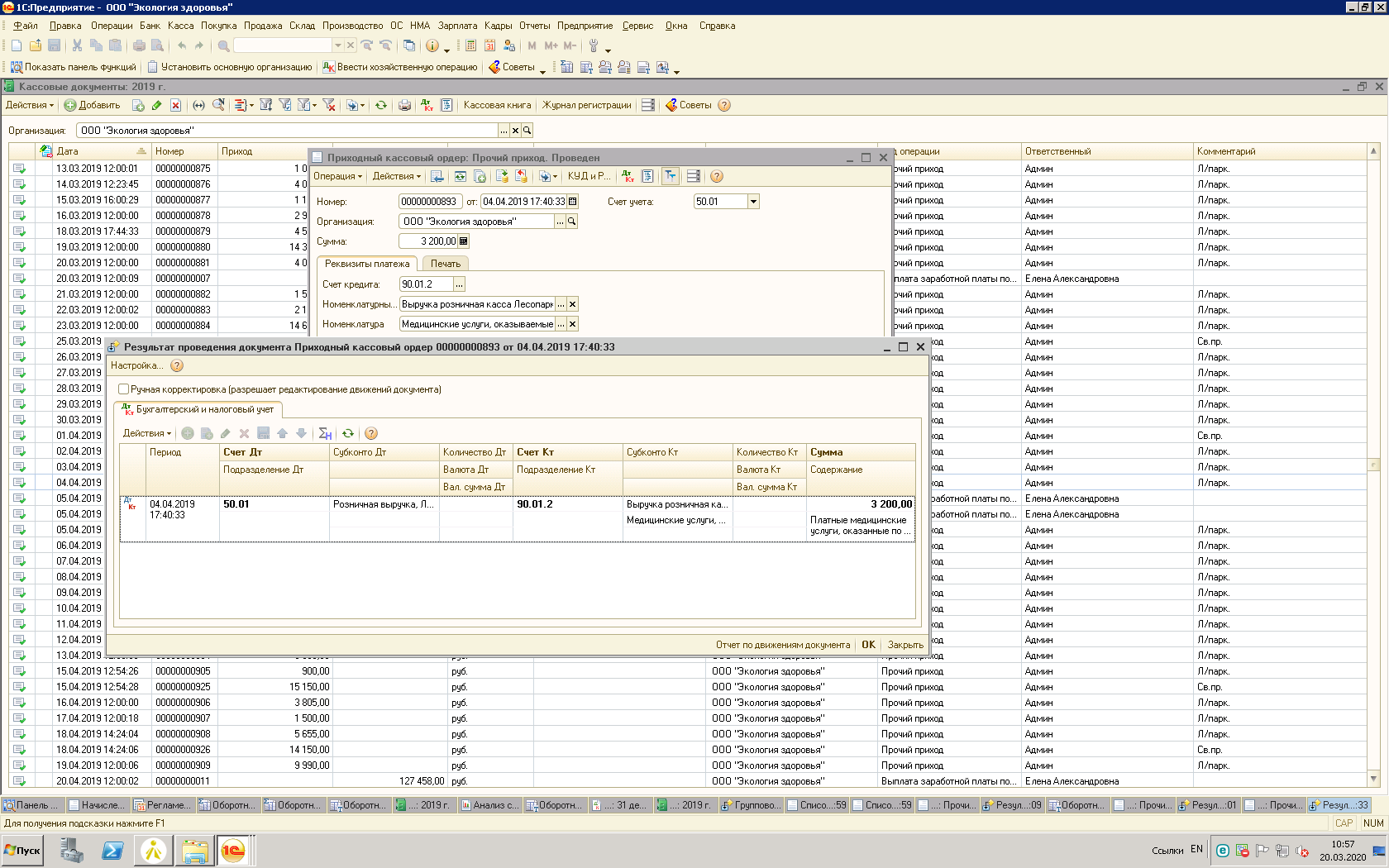Click the Счет кредита input field
1389x868 pixels.
coord(426,284)
